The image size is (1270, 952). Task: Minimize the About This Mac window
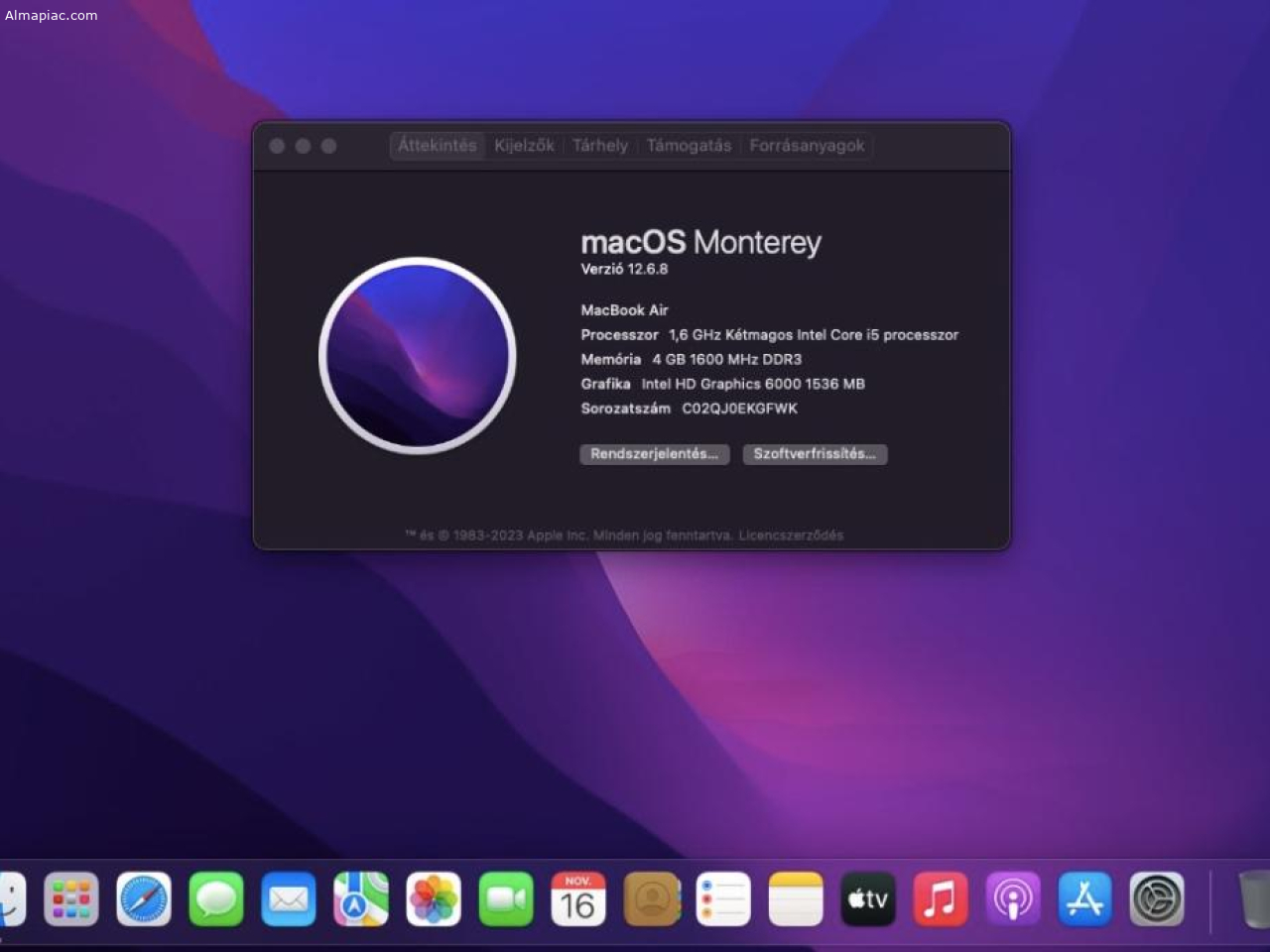coord(303,146)
